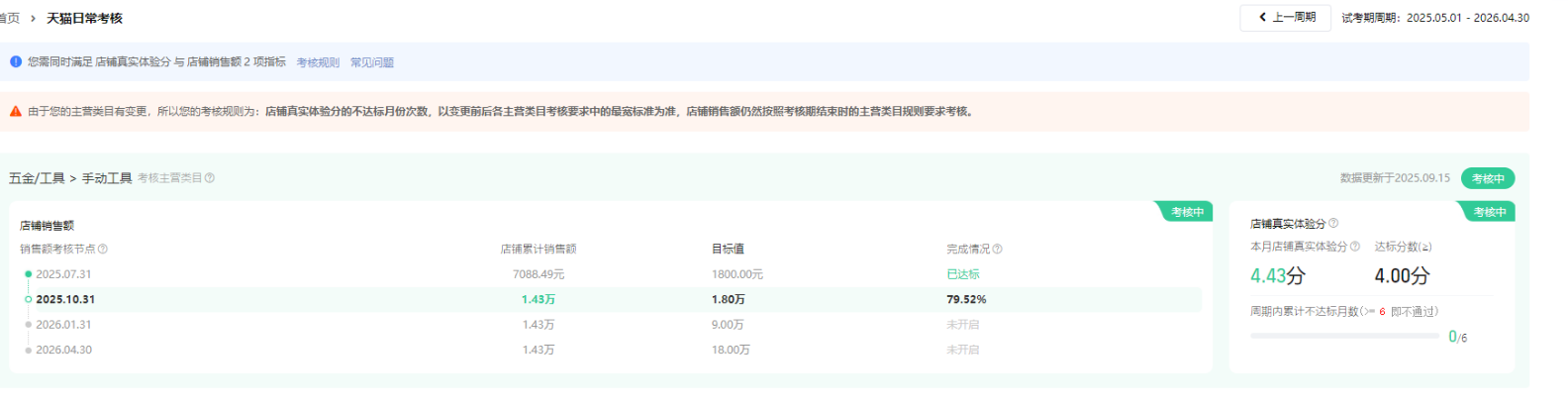Click the blue info icon in notice bar
This screenshot has height=408, width=1568.
[16, 61]
